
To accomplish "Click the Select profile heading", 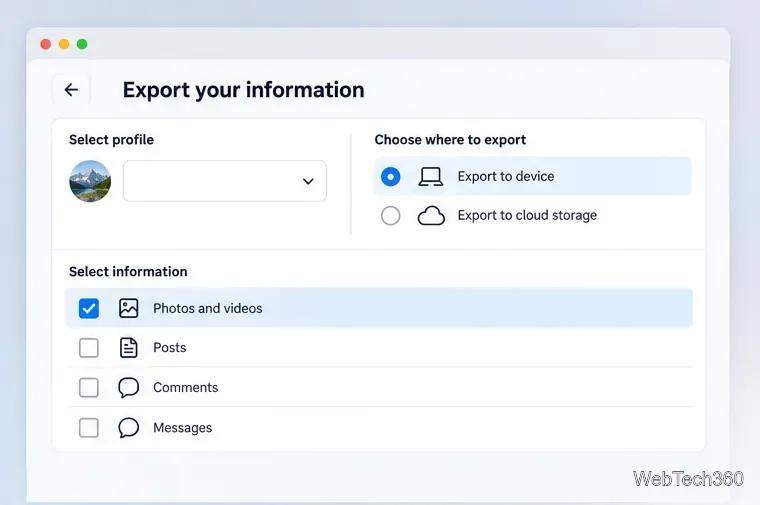I will coord(111,140).
